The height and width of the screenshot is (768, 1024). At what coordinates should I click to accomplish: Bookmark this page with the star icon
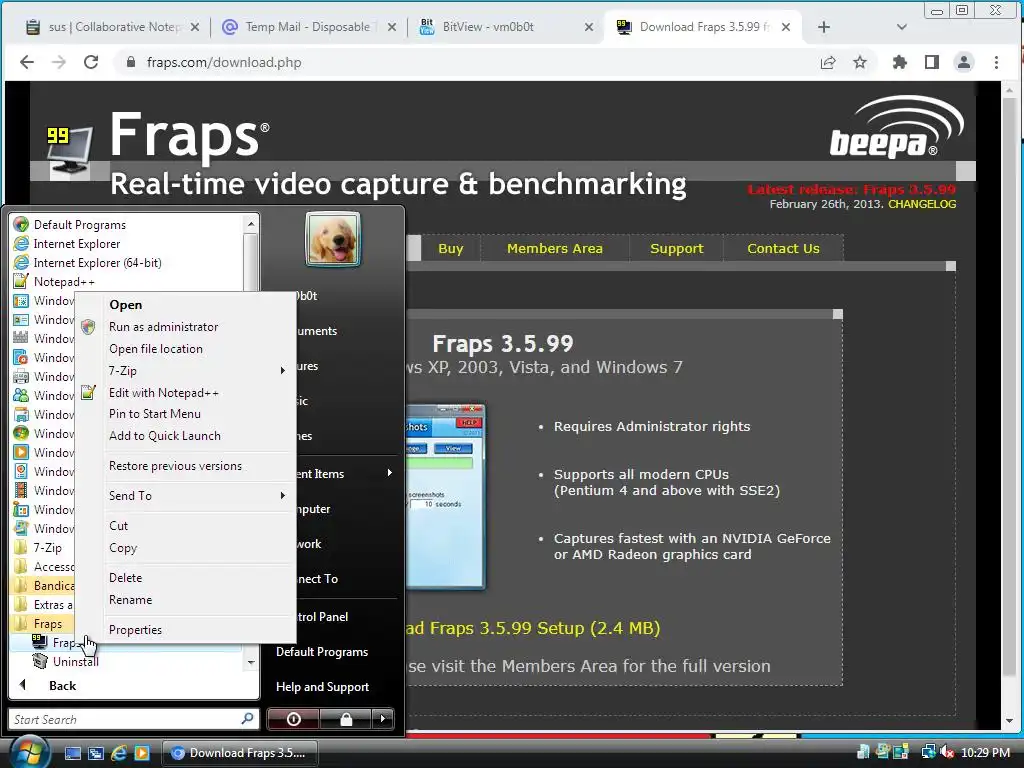click(860, 62)
